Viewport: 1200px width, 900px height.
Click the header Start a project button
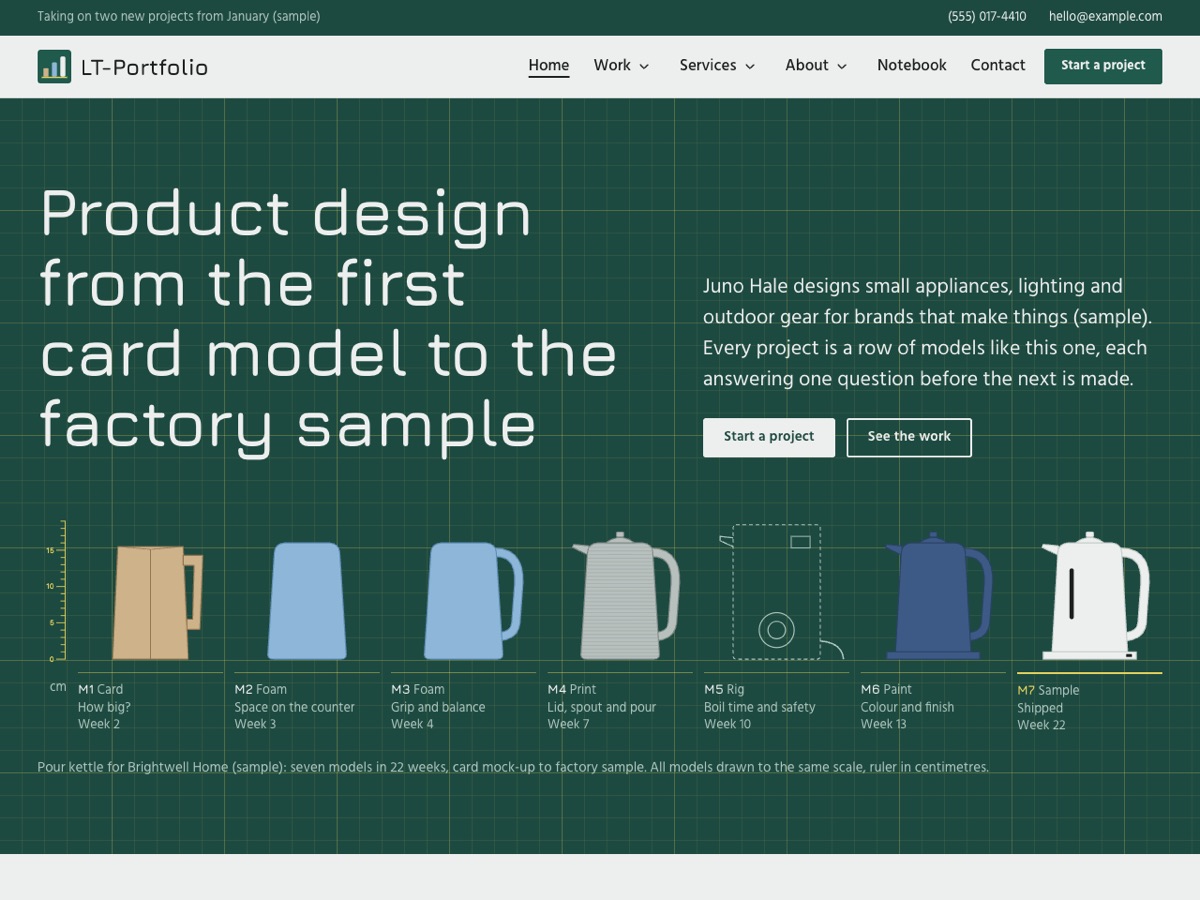click(1103, 66)
